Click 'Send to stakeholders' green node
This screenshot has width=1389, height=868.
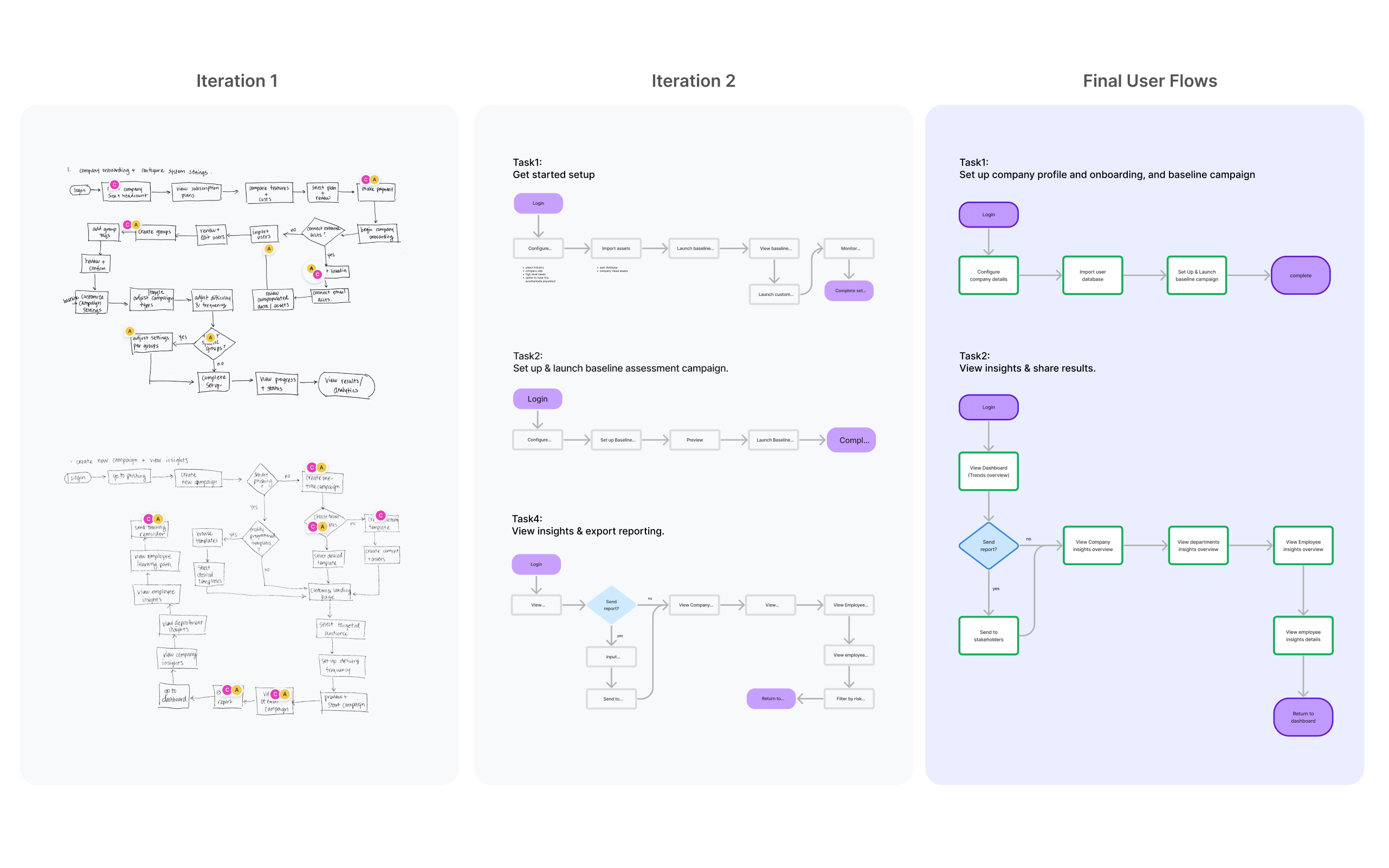coord(988,636)
